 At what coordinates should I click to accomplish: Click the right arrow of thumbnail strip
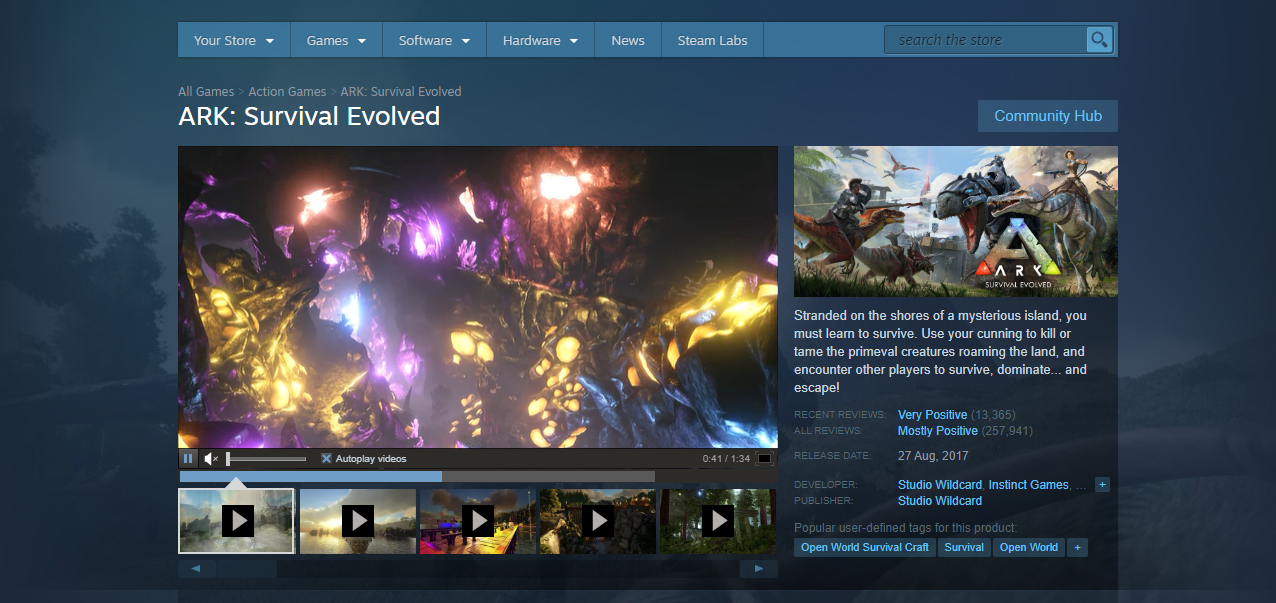[759, 569]
